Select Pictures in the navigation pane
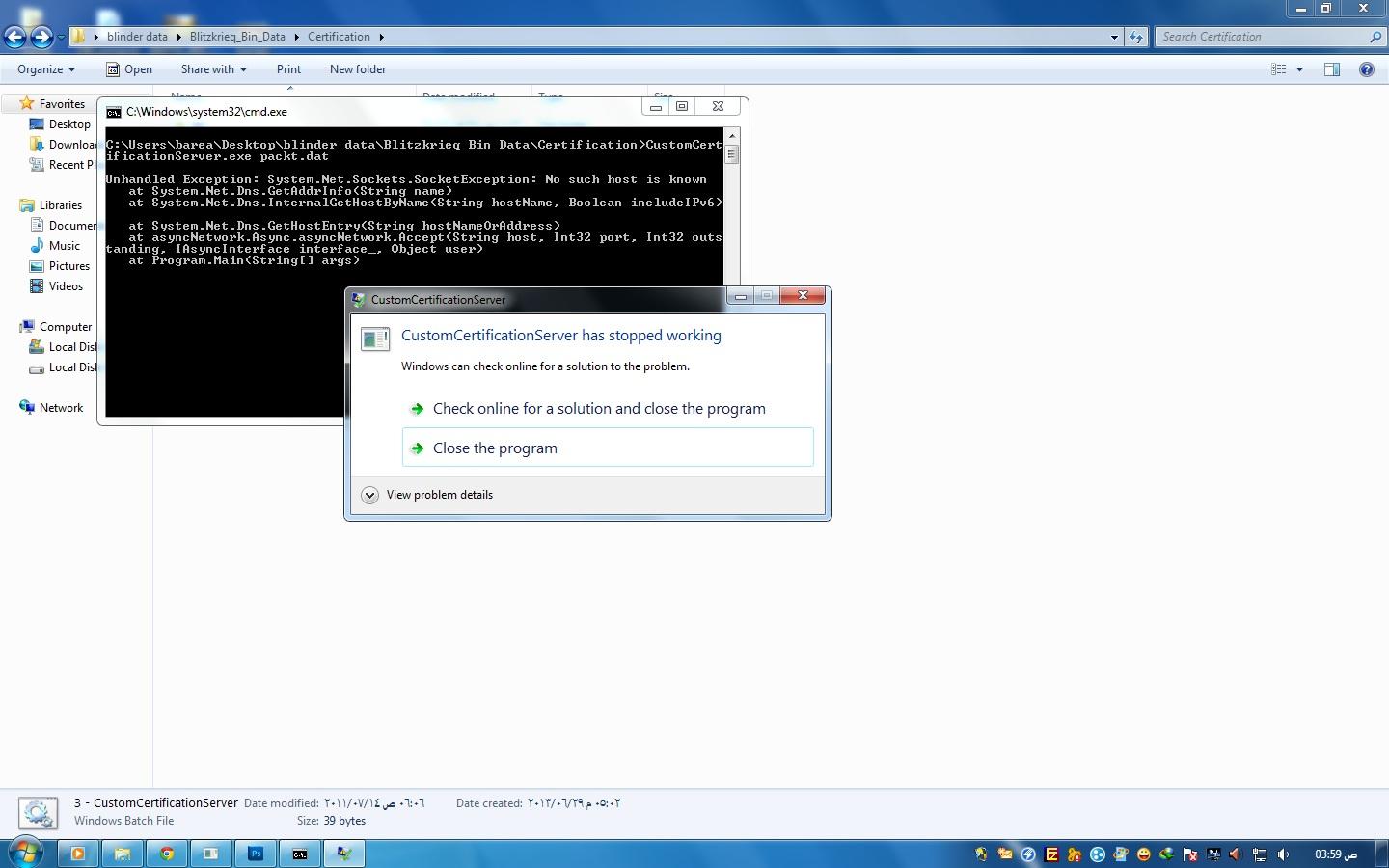Screen dimensions: 1389x868 [x=69, y=266]
